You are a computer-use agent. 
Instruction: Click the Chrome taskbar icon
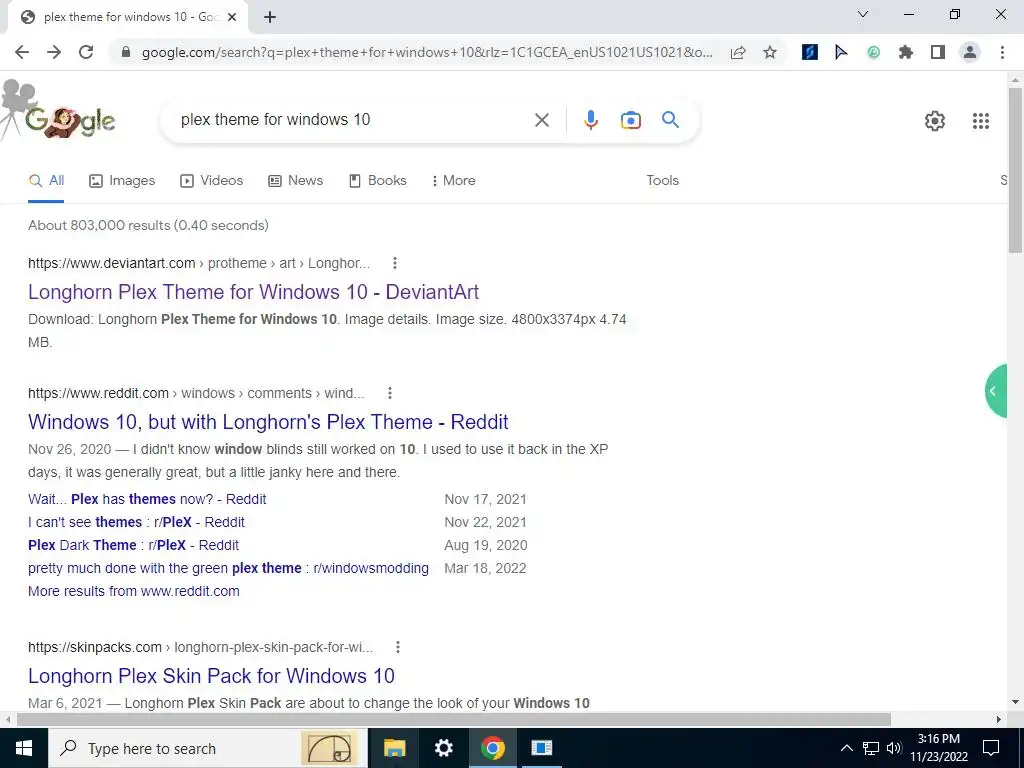click(493, 748)
